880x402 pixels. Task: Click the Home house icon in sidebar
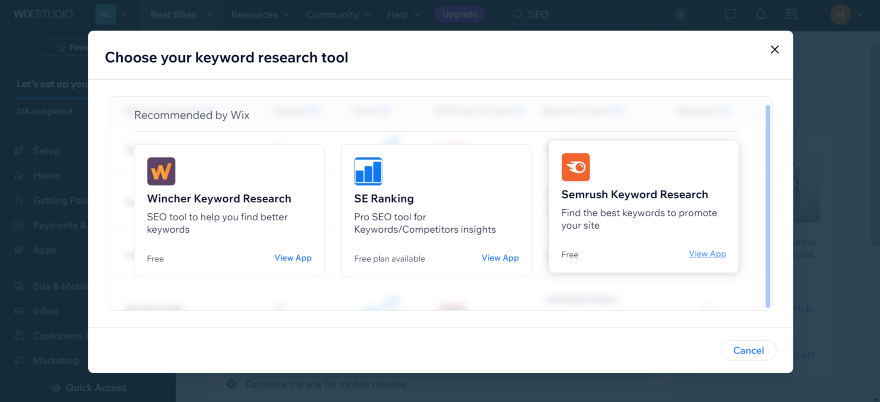19,176
